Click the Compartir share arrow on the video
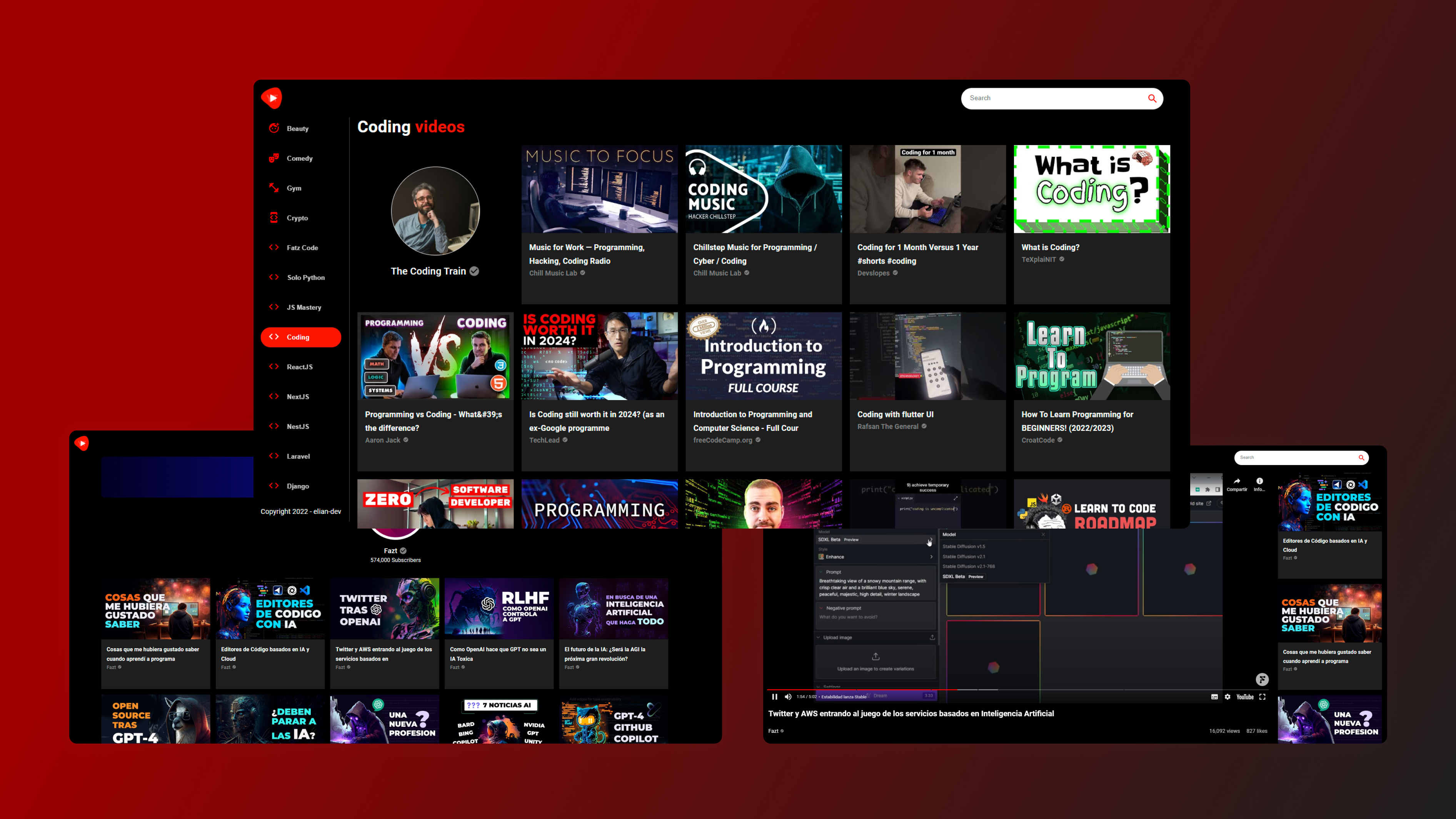The width and height of the screenshot is (1456, 819). coord(1237,481)
